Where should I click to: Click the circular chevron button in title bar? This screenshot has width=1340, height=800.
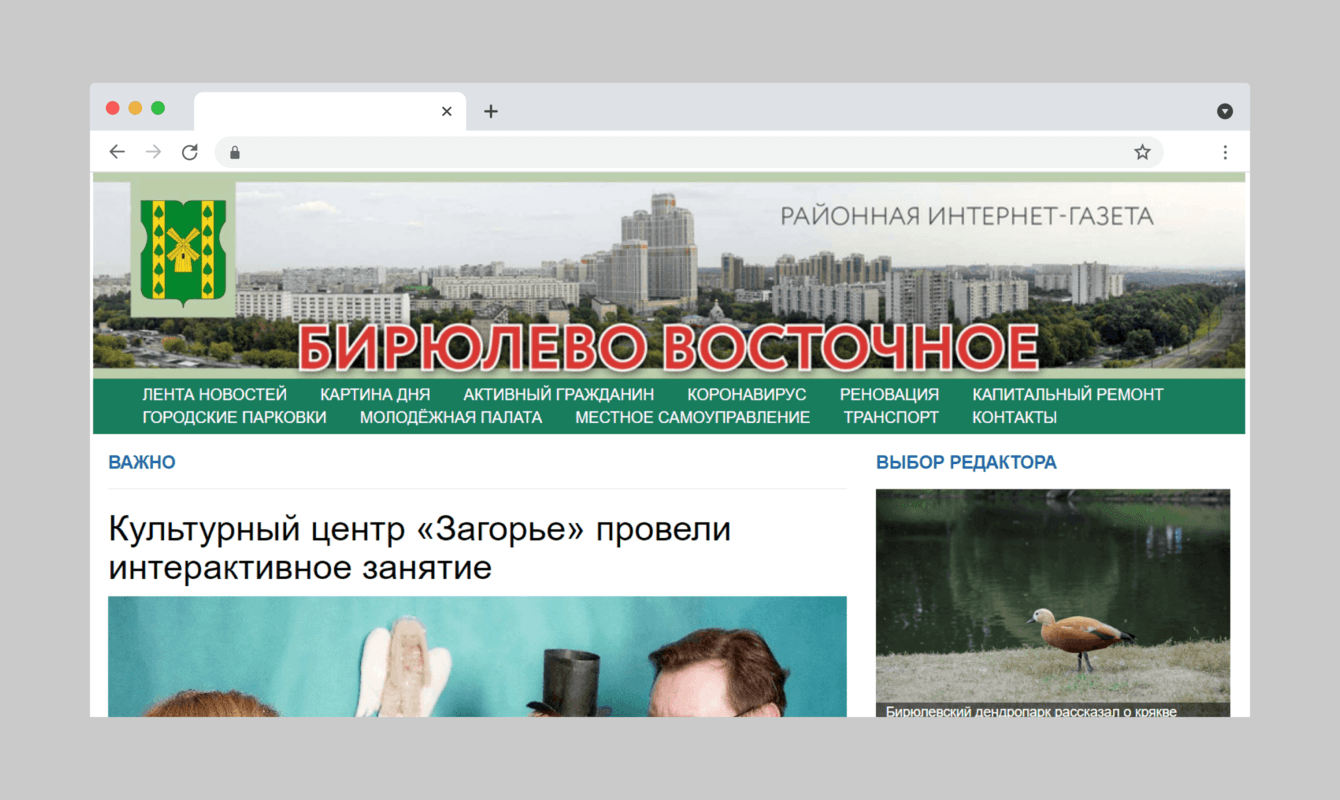[1224, 110]
